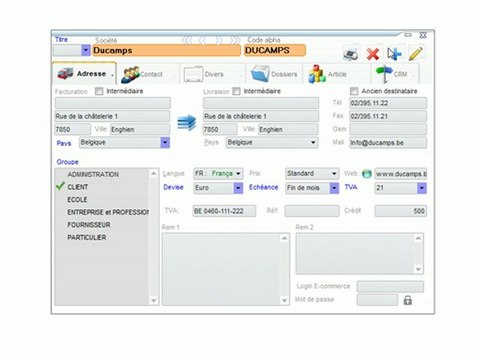Click the Société field containing Ducamps
The image size is (480, 360).
pyautogui.click(x=166, y=50)
